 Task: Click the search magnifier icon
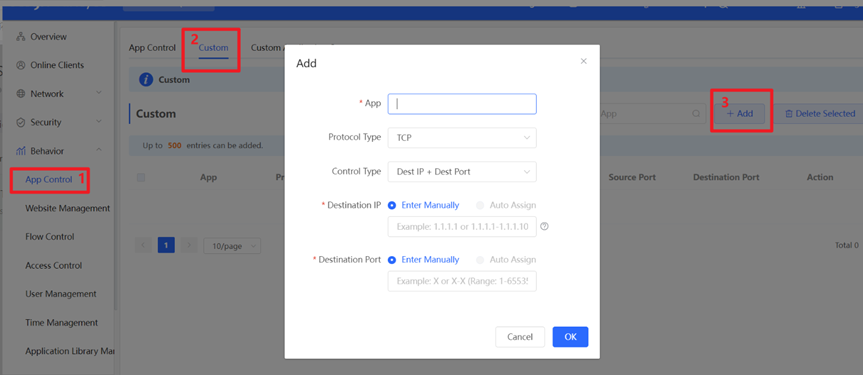696,114
